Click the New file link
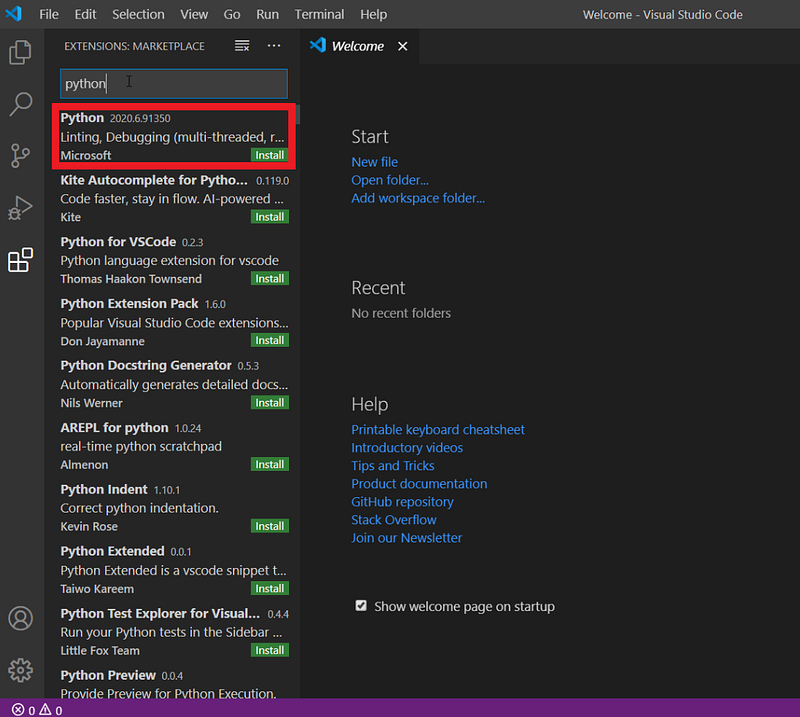 [374, 162]
